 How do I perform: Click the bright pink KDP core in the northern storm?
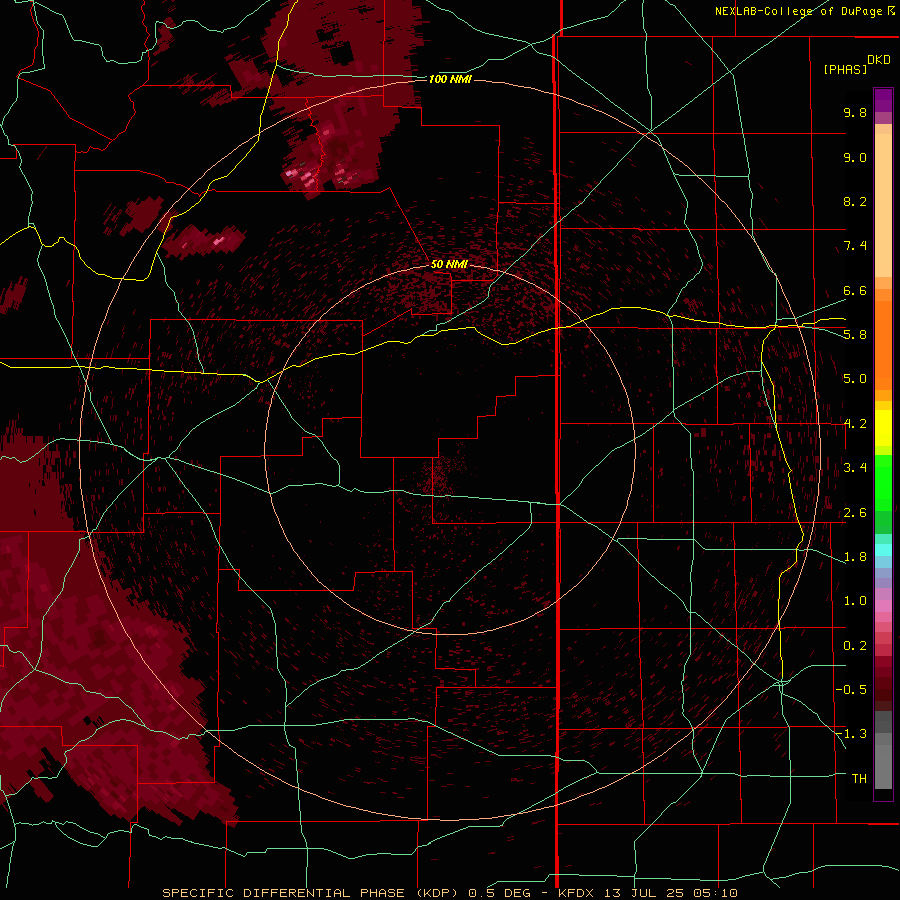[x=302, y=174]
